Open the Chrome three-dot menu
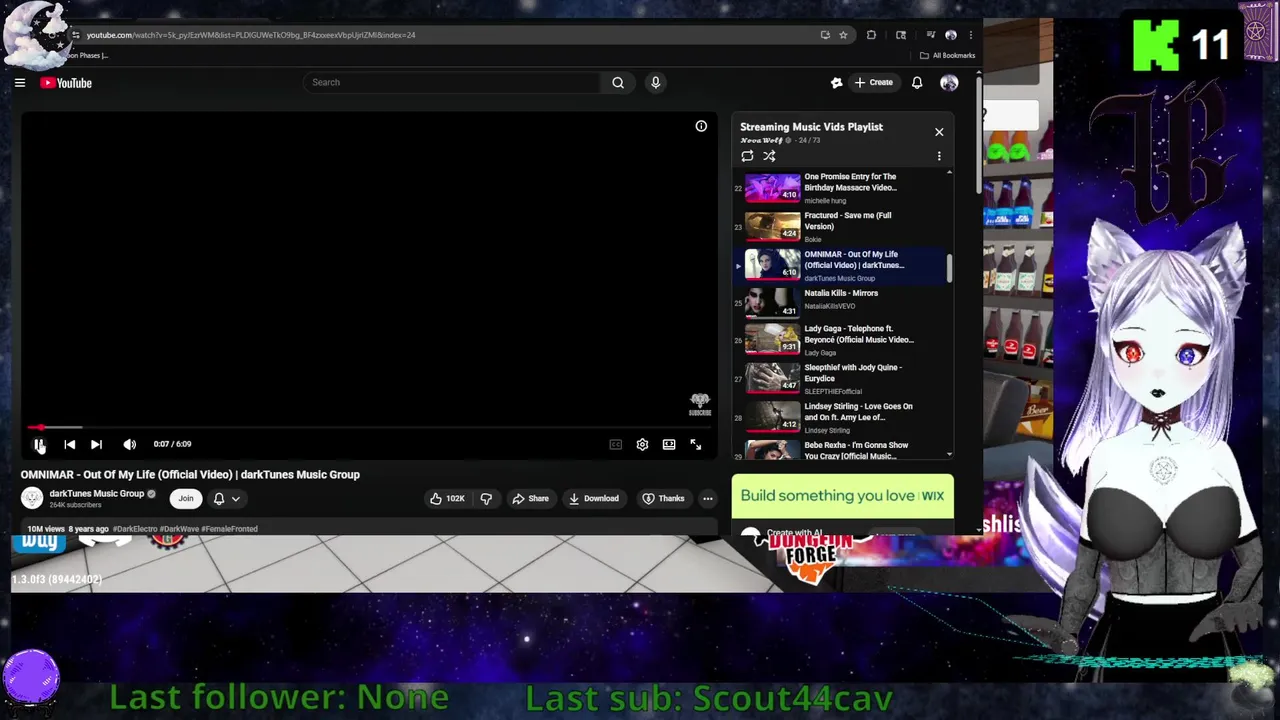 [970, 35]
